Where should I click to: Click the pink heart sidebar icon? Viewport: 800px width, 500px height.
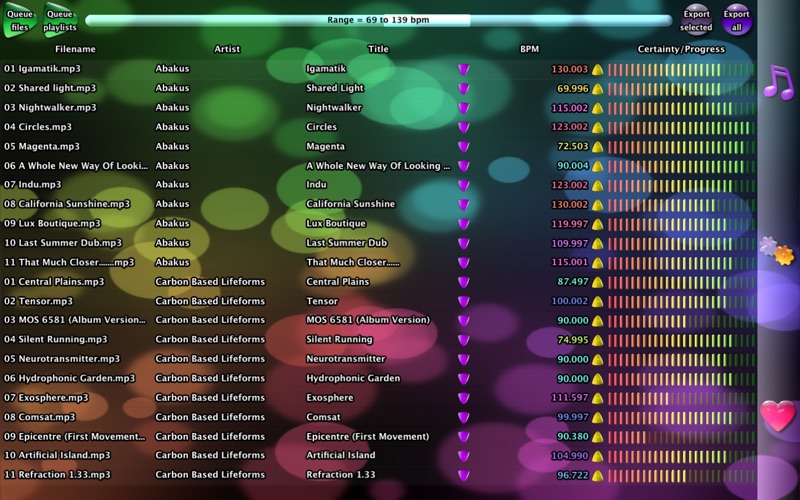tap(778, 415)
